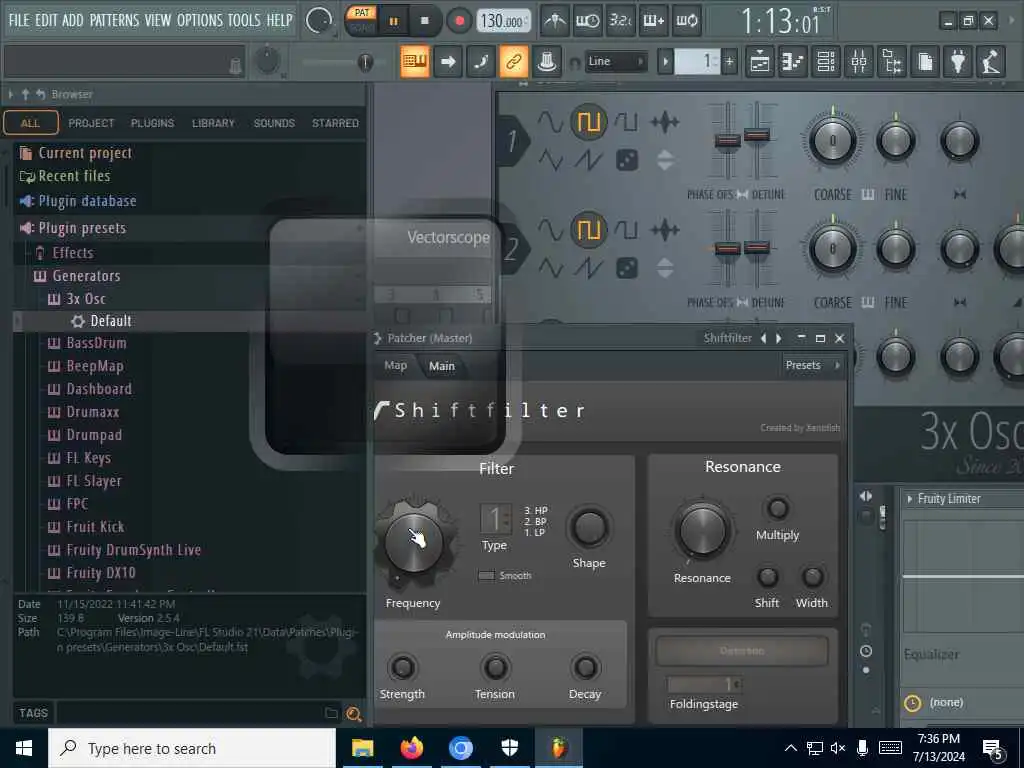Click the knob stamp icon in toolbar
Viewport: 1024px width, 768px height.
click(547, 62)
